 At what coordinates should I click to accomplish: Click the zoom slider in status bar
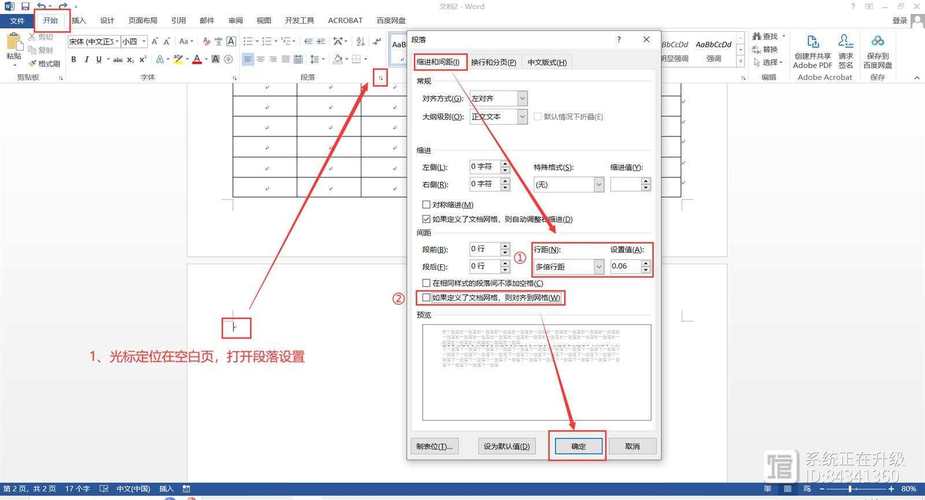point(850,490)
